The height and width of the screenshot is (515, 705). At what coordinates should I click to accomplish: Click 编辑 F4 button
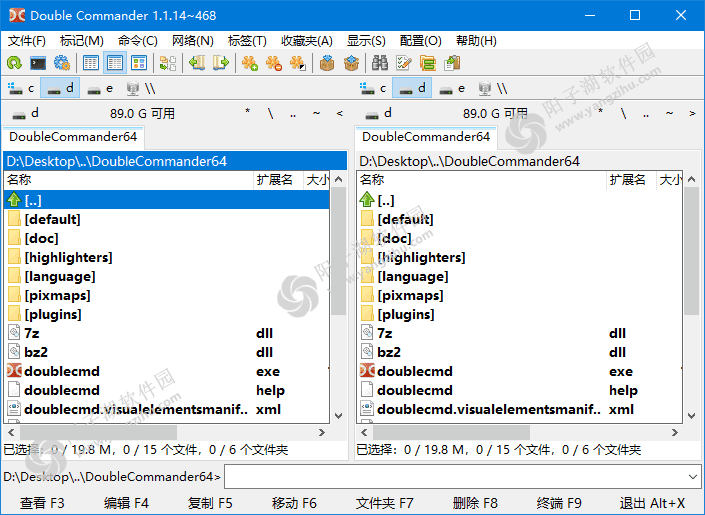(126, 503)
